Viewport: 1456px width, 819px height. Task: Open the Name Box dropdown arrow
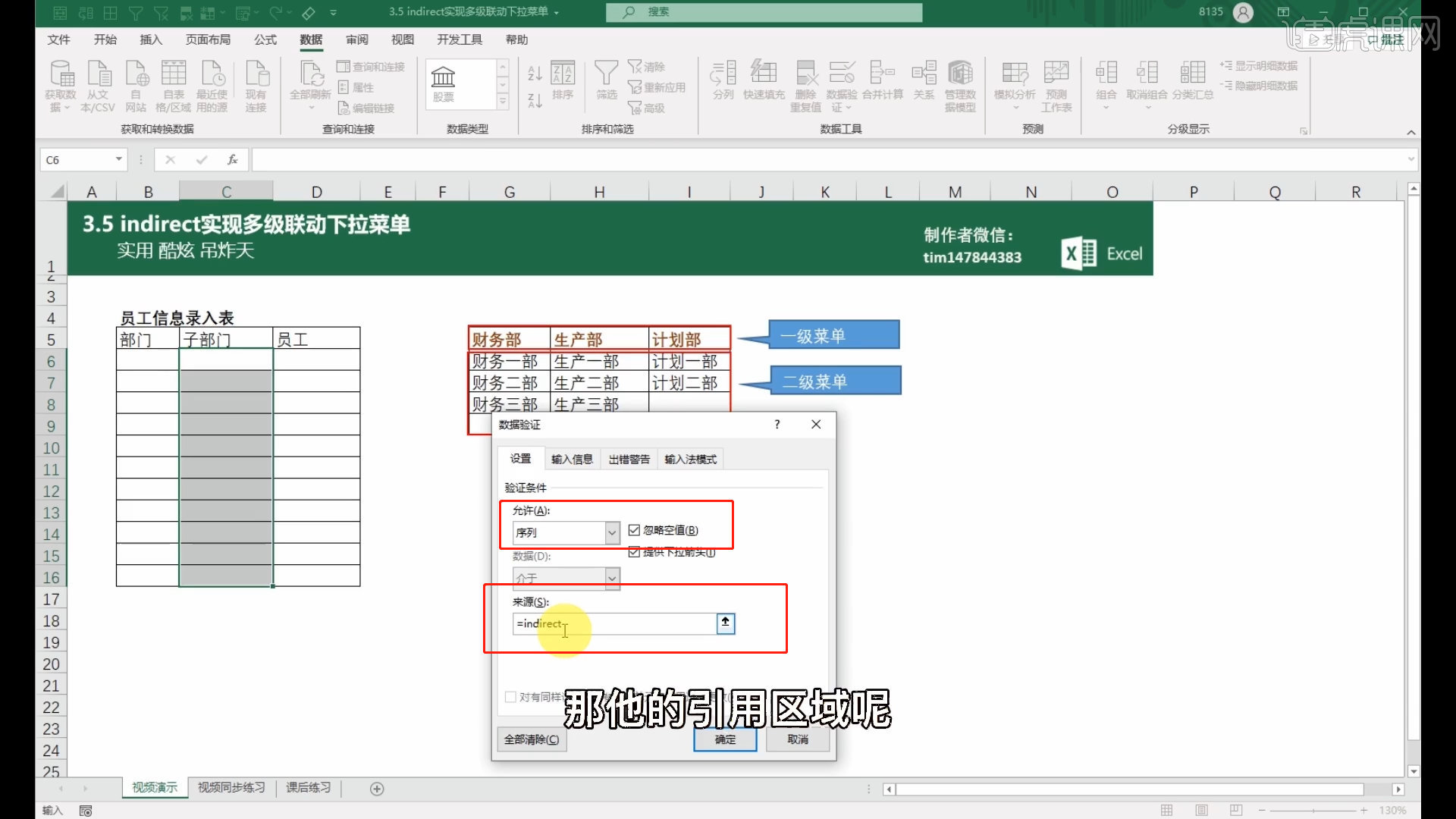click(x=119, y=159)
